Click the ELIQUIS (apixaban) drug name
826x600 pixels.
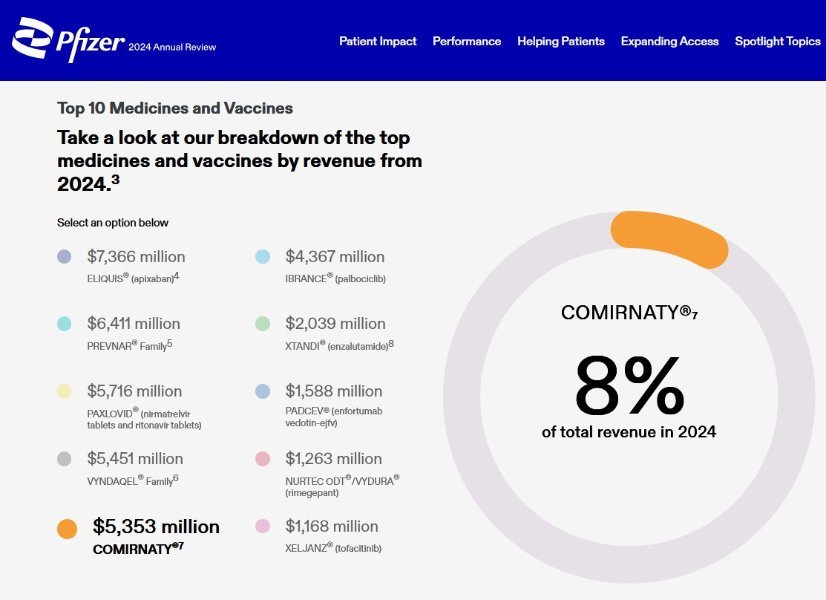click(x=133, y=278)
